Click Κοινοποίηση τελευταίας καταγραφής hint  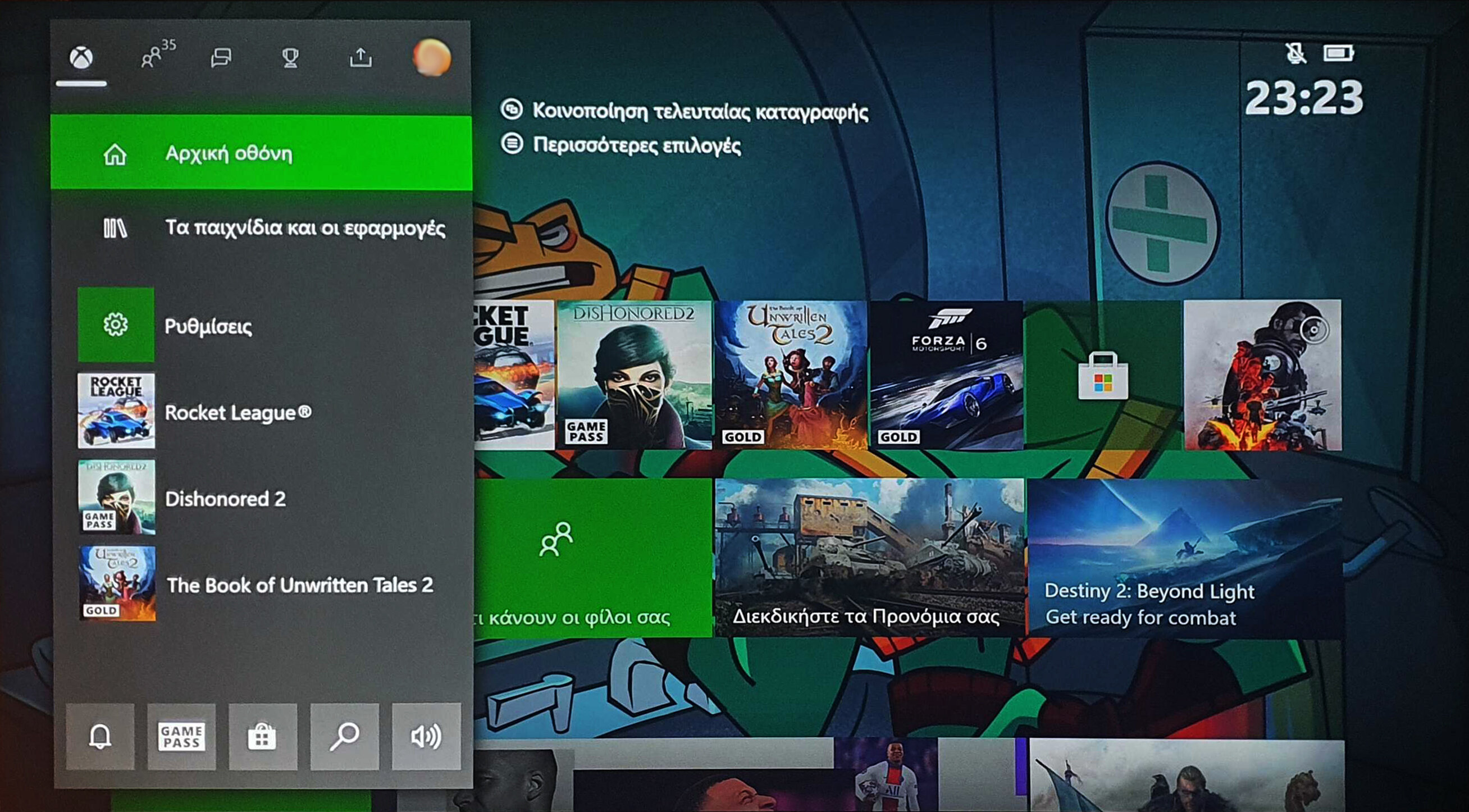pyautogui.click(x=685, y=110)
